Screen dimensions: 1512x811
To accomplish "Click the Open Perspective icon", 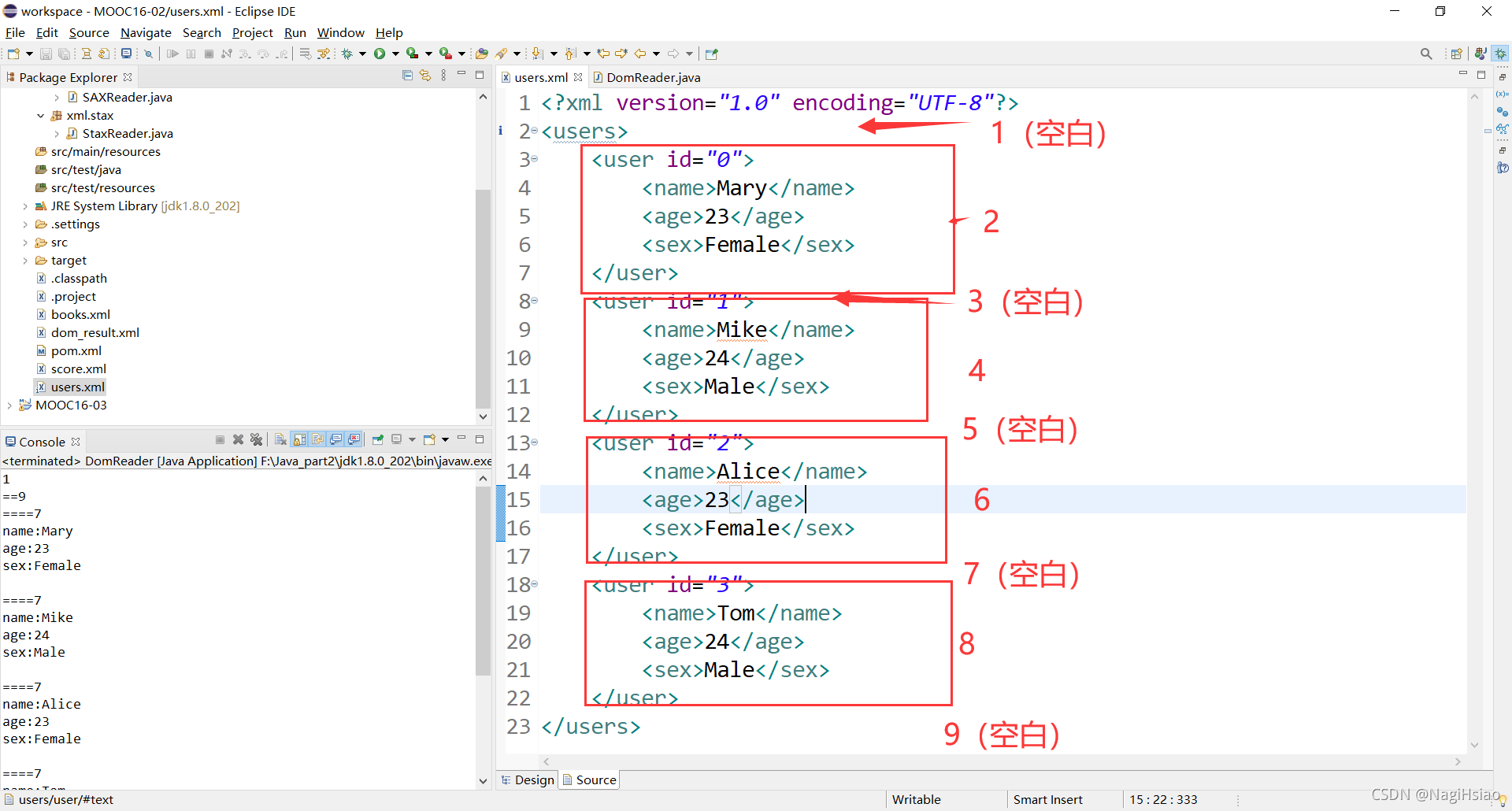I will pyautogui.click(x=1456, y=54).
